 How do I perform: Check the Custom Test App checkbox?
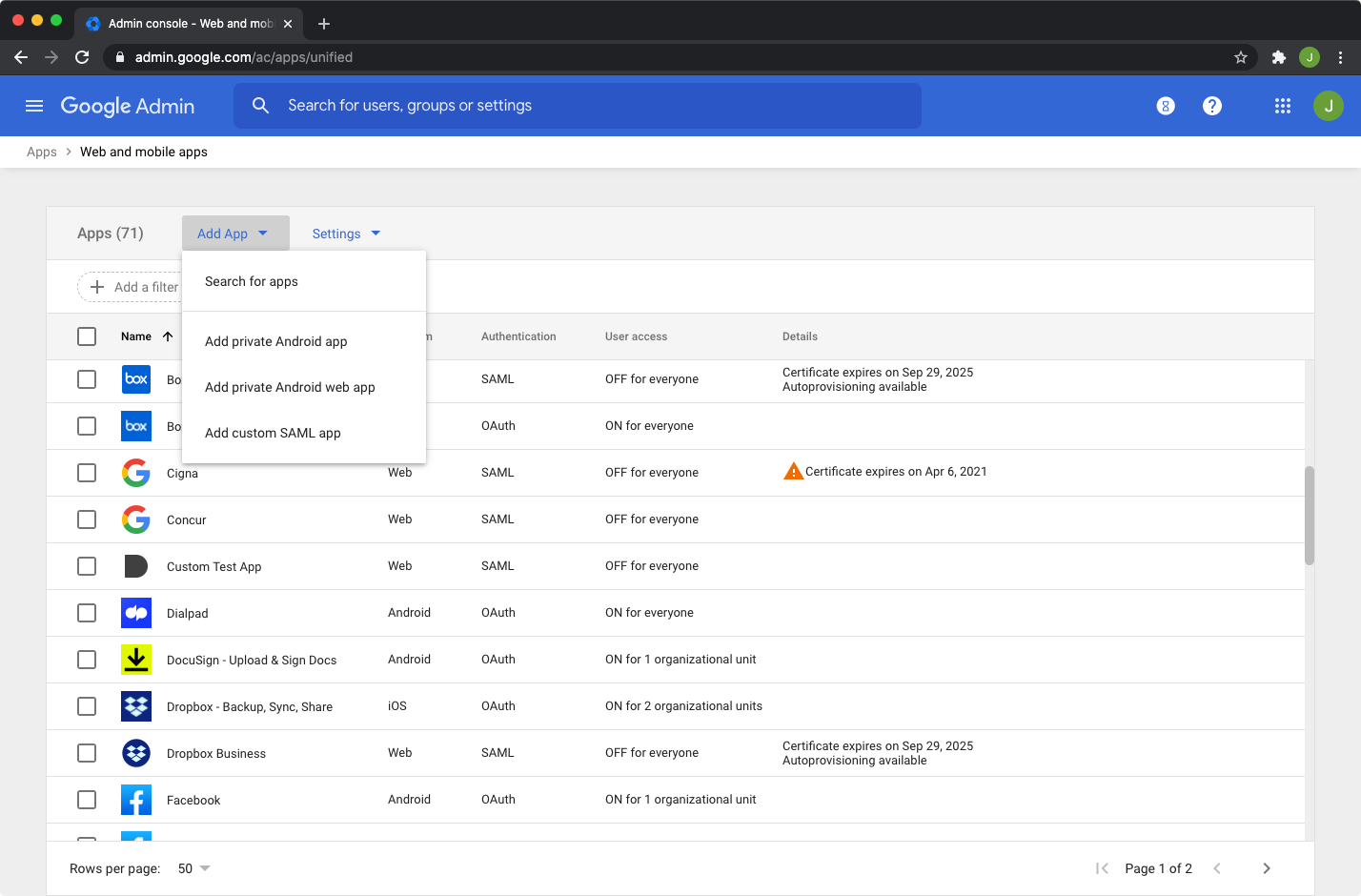pos(87,566)
